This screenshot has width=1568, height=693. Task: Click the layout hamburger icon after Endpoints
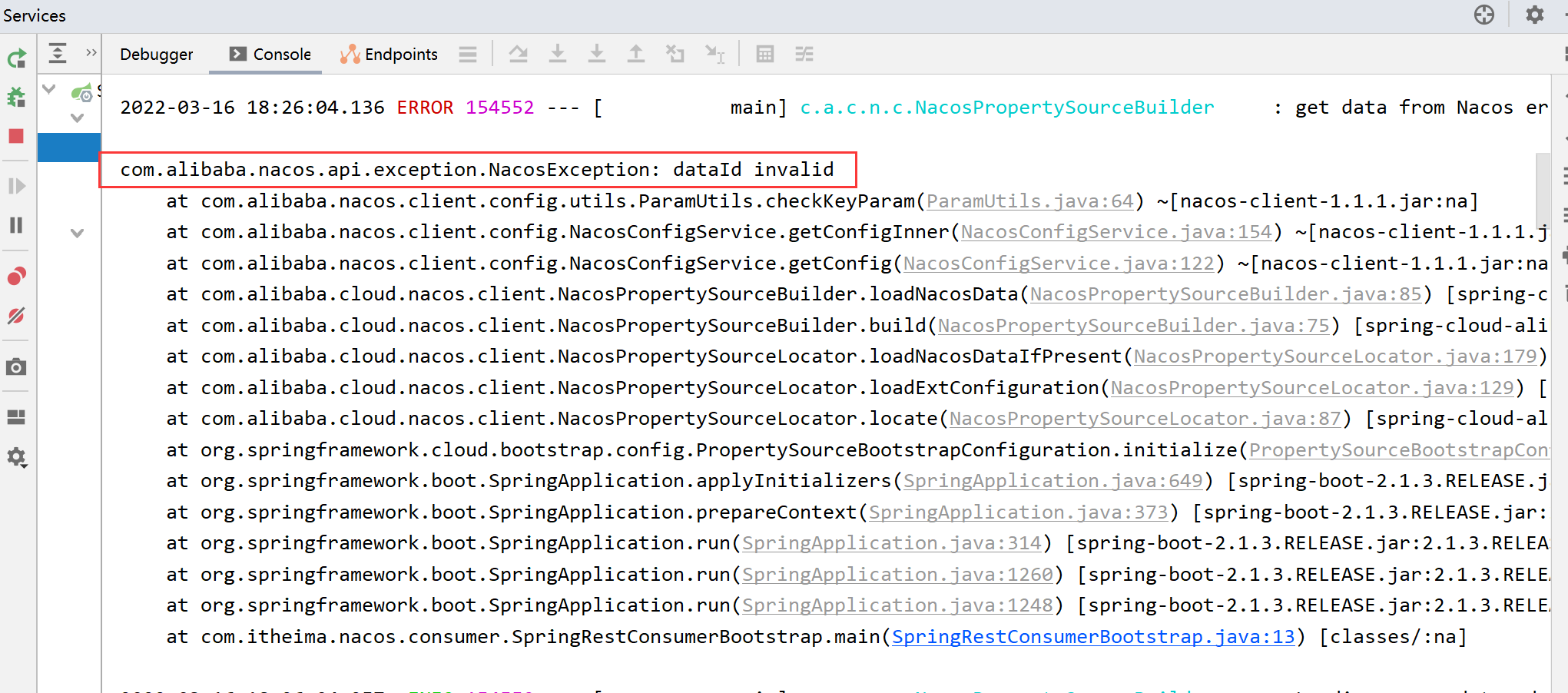[x=468, y=55]
